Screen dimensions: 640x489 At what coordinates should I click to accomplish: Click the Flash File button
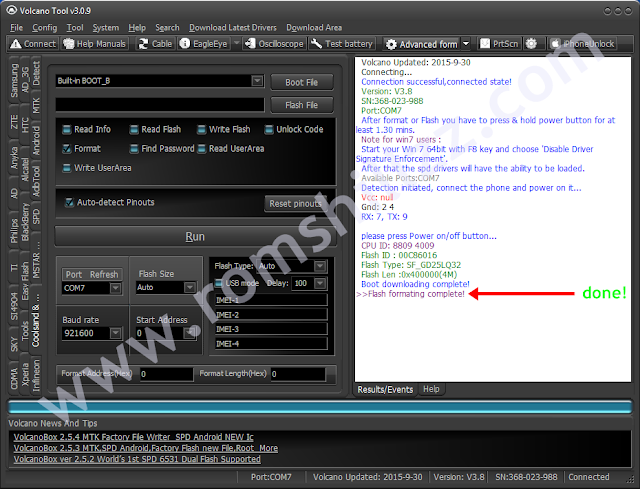click(x=302, y=105)
